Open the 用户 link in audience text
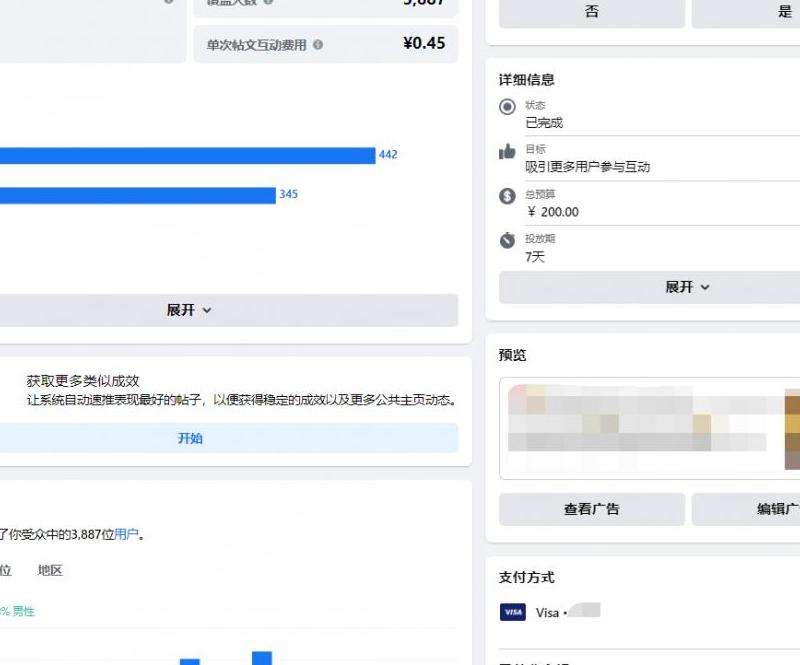This screenshot has width=800, height=665. tap(126, 534)
